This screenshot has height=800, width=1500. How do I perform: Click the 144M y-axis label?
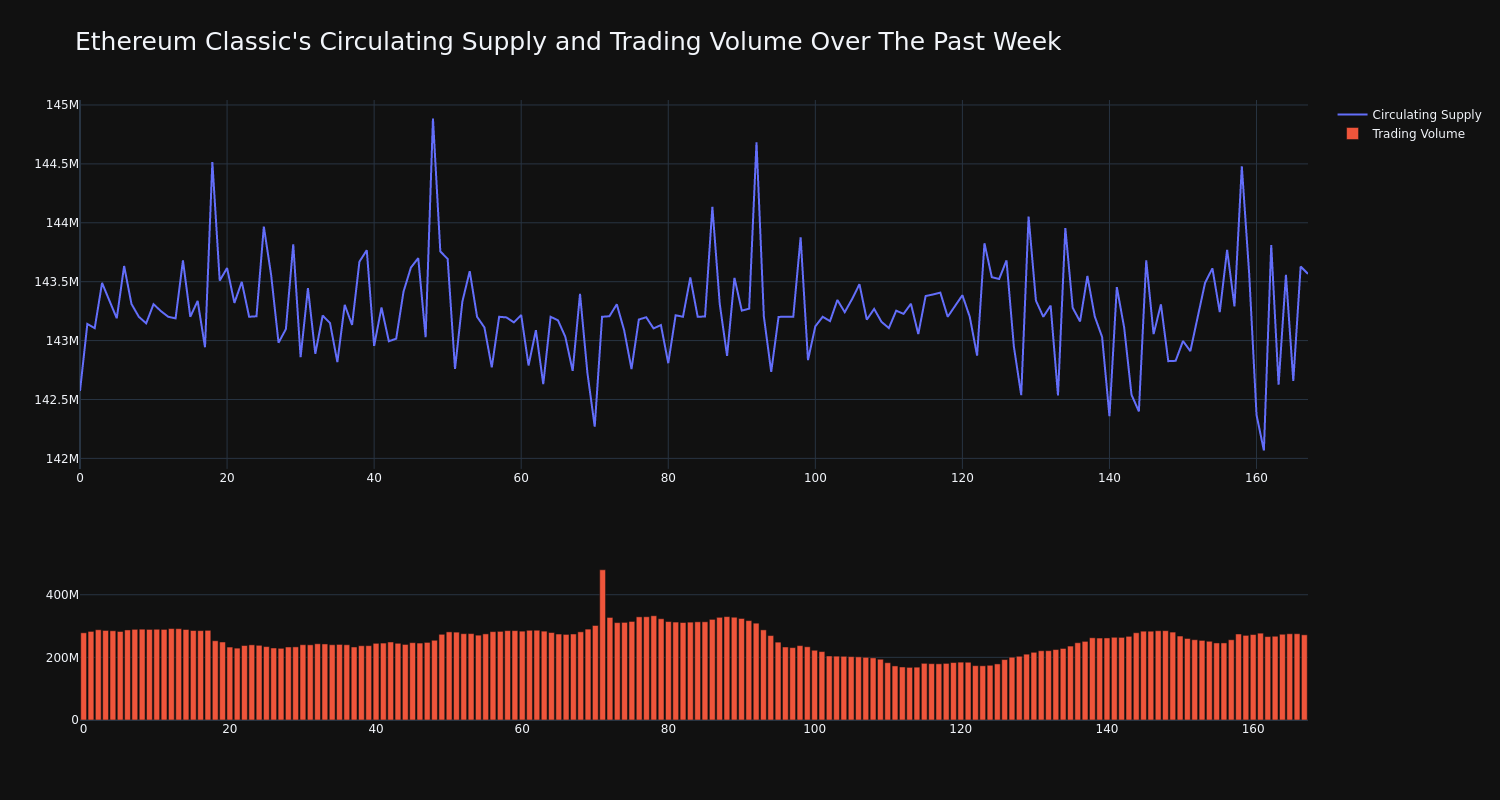click(x=62, y=223)
